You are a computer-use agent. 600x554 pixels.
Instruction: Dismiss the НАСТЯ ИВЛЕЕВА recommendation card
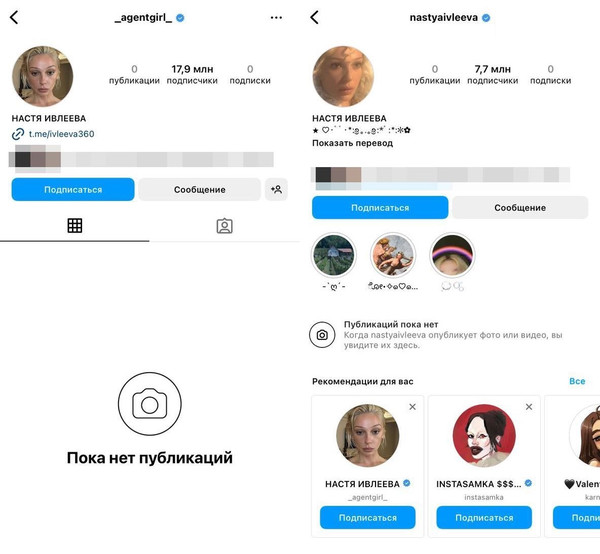(x=412, y=407)
